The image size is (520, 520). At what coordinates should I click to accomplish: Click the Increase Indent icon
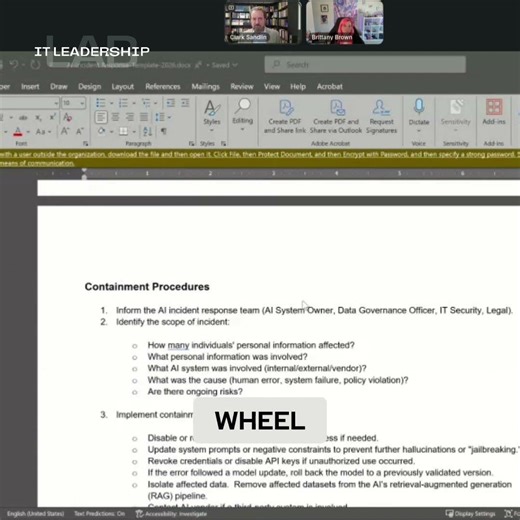click(x=185, y=103)
